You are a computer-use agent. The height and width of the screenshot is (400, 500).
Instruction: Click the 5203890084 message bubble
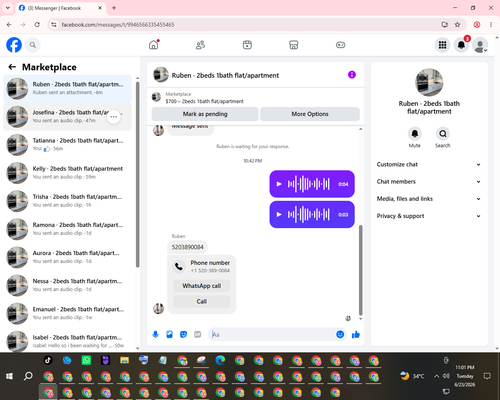point(188,247)
